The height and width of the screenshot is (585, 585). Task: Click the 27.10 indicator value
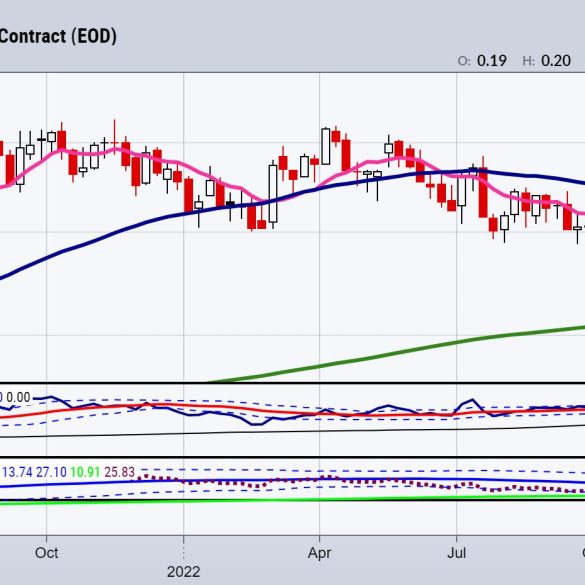51,472
